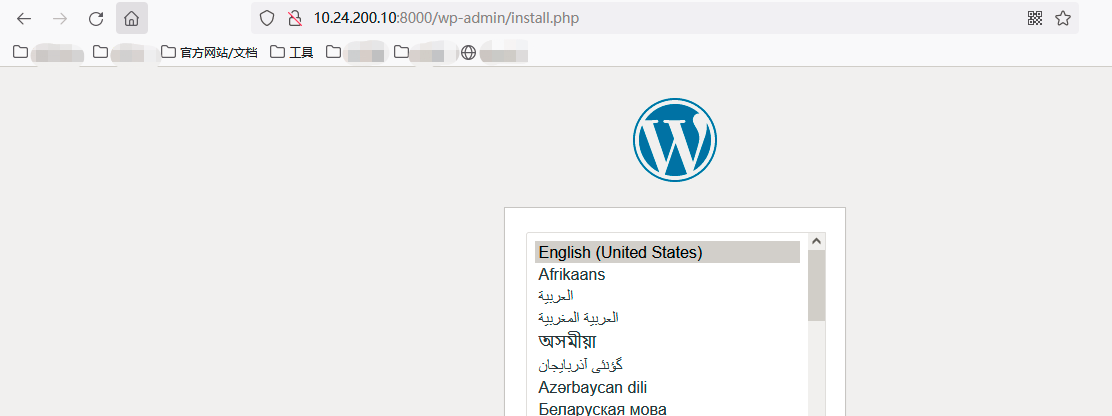Screen dimensions: 1112x416
Task: Select Afrikaans in the language list
Action: coord(667,274)
